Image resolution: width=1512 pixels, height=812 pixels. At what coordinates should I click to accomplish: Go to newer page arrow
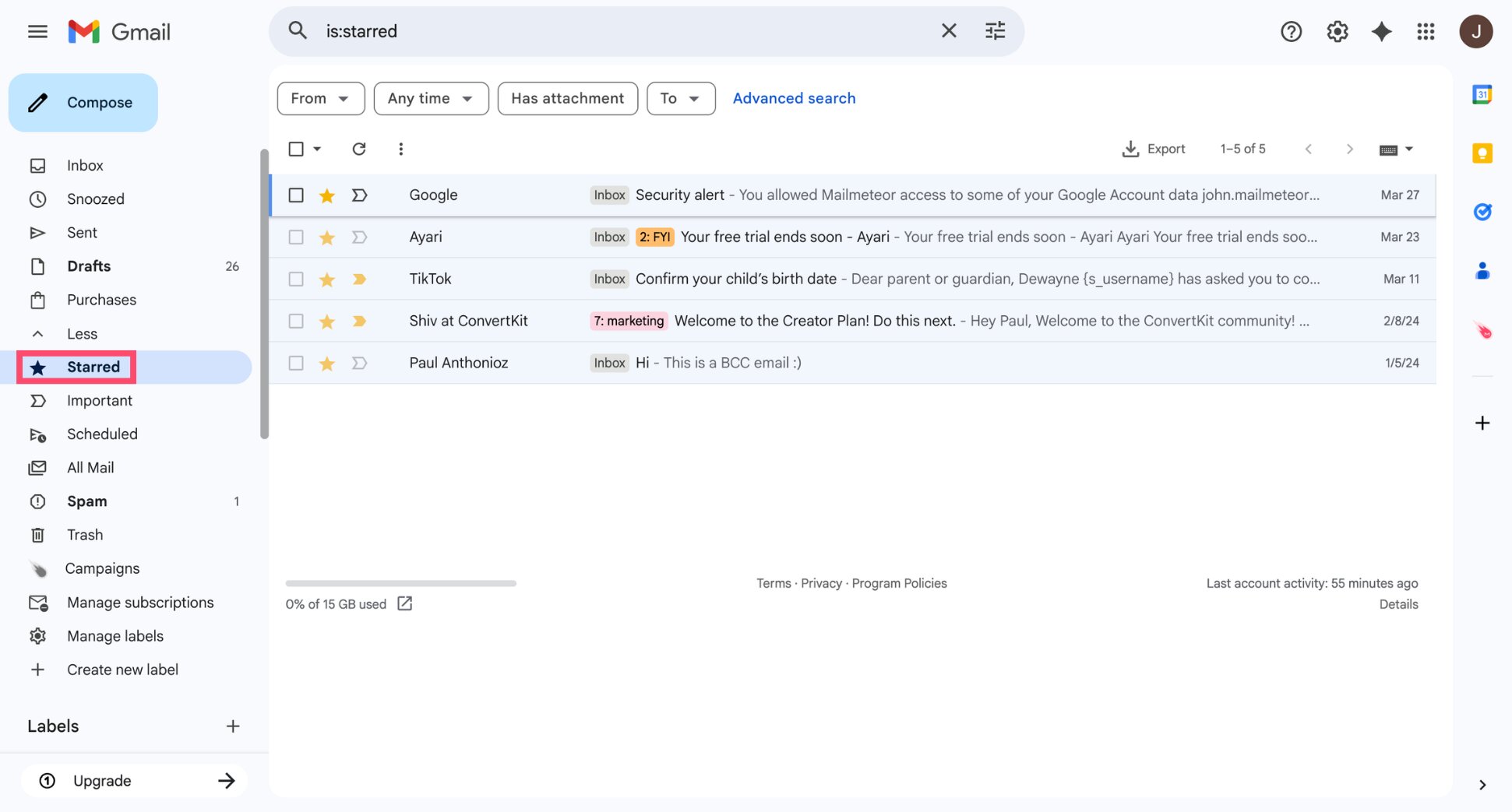click(x=1309, y=149)
